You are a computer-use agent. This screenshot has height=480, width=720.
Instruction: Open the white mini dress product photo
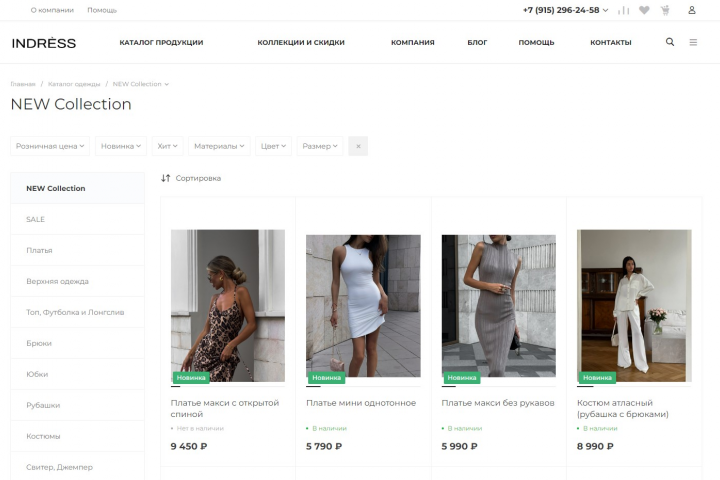tap(363, 306)
